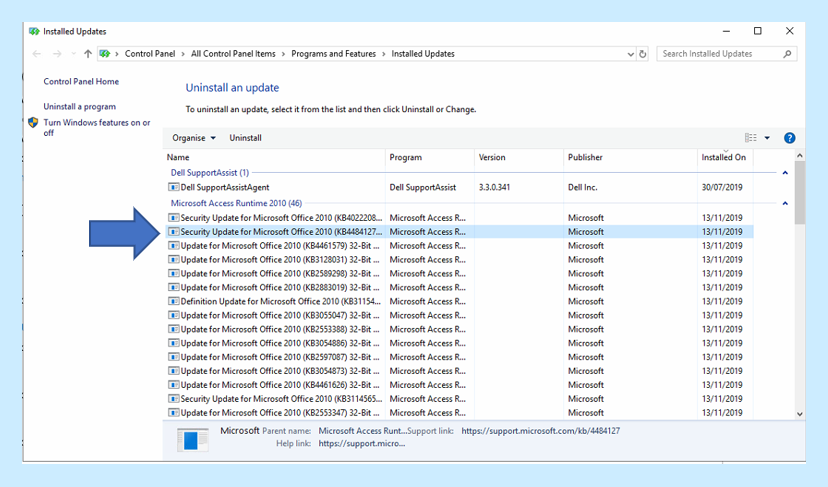Sort by the Installed On column header
Image resolution: width=828 pixels, height=487 pixels.
click(725, 157)
